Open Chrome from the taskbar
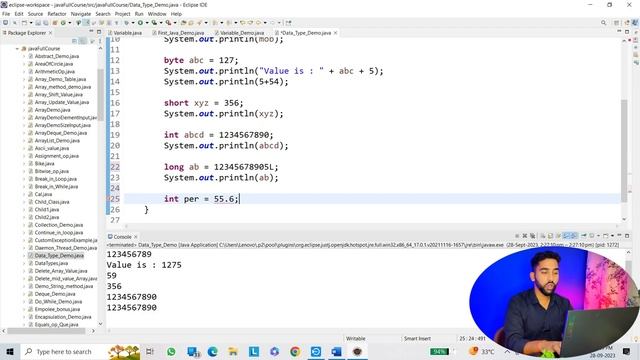The image size is (640, 360). (x=295, y=351)
